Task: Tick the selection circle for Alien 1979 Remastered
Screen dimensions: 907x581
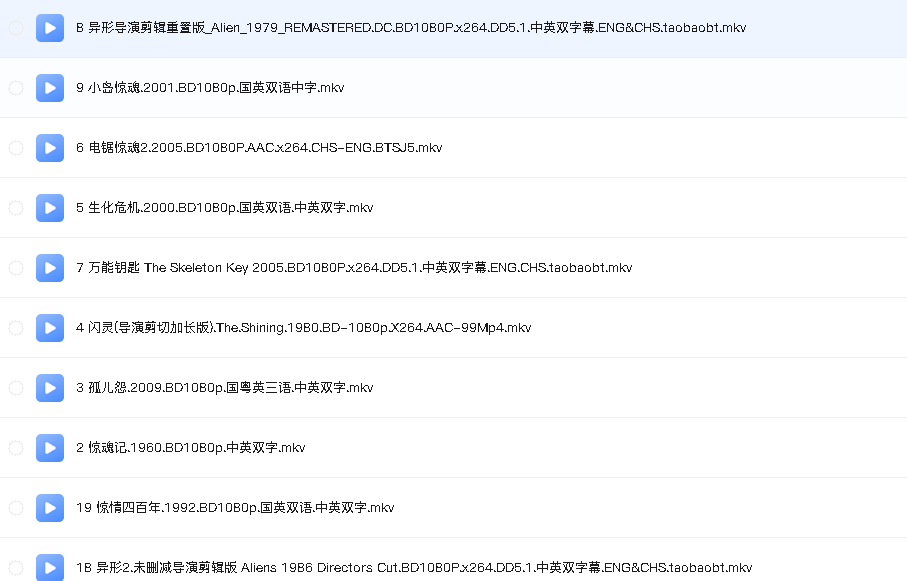Action: tap(16, 28)
